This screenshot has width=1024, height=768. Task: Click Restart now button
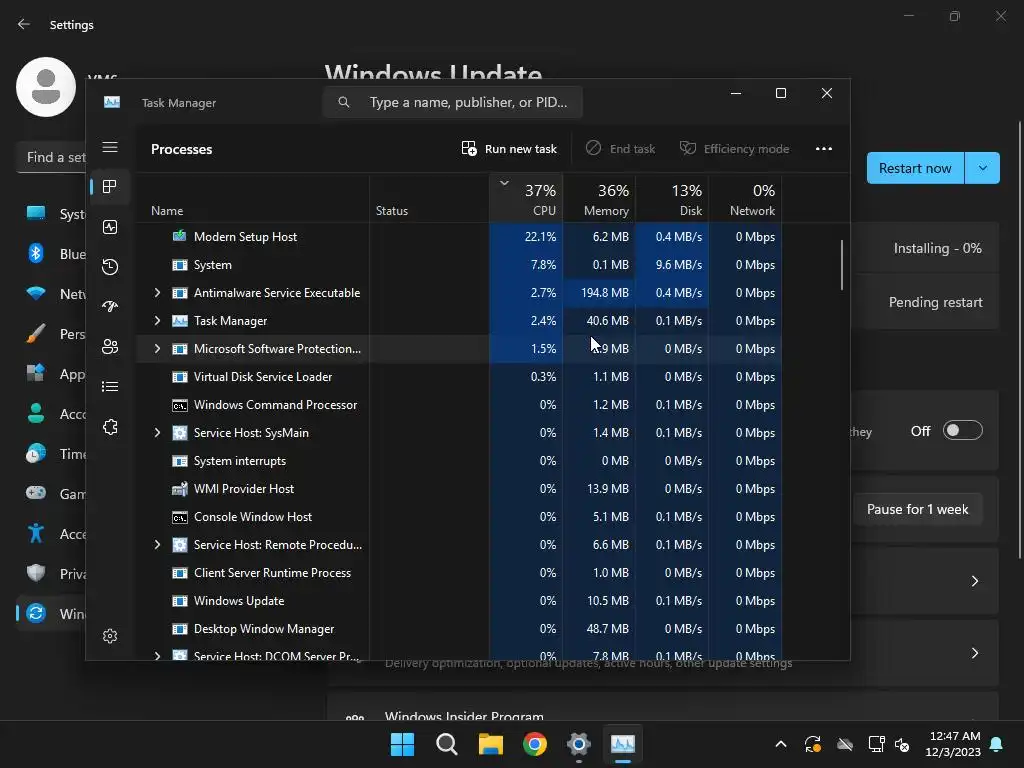click(915, 168)
